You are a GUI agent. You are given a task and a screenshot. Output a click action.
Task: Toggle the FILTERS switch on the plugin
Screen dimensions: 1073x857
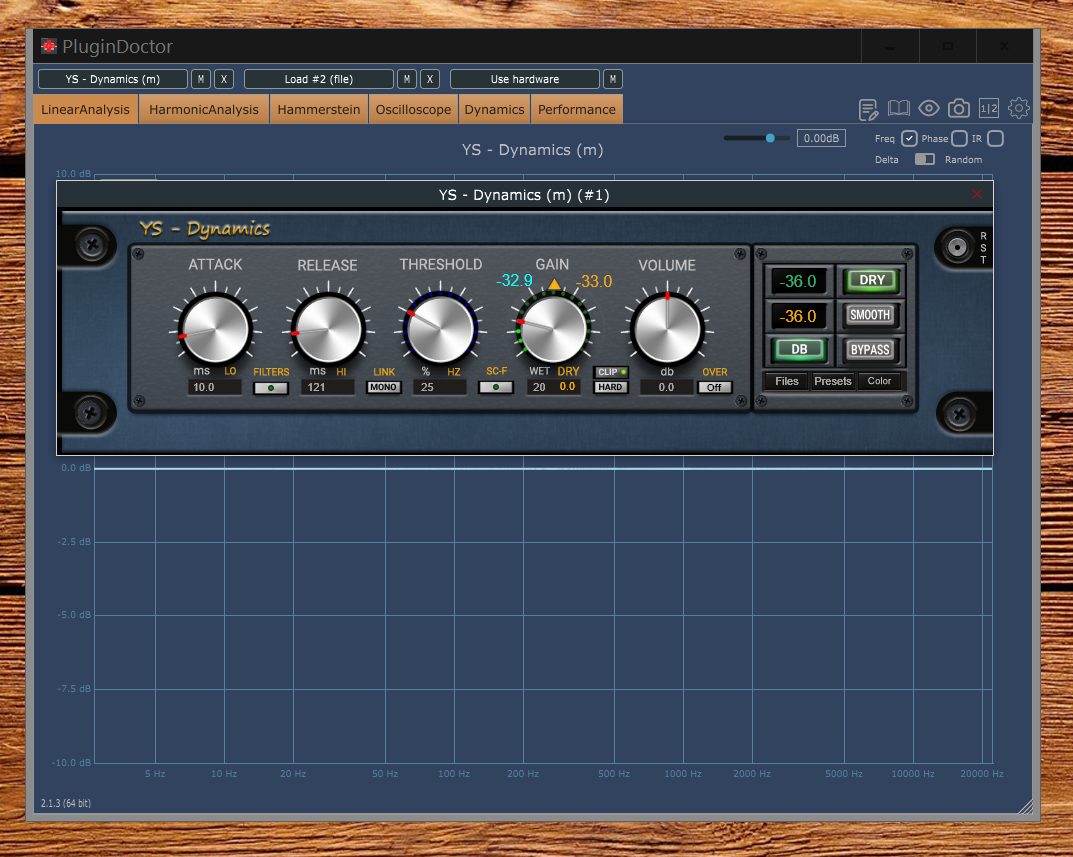point(271,388)
